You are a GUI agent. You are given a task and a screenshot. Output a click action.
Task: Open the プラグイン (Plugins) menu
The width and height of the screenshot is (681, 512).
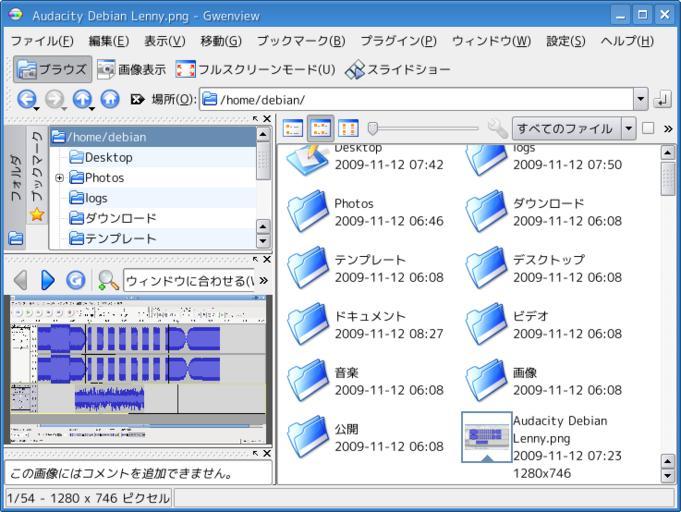click(399, 40)
